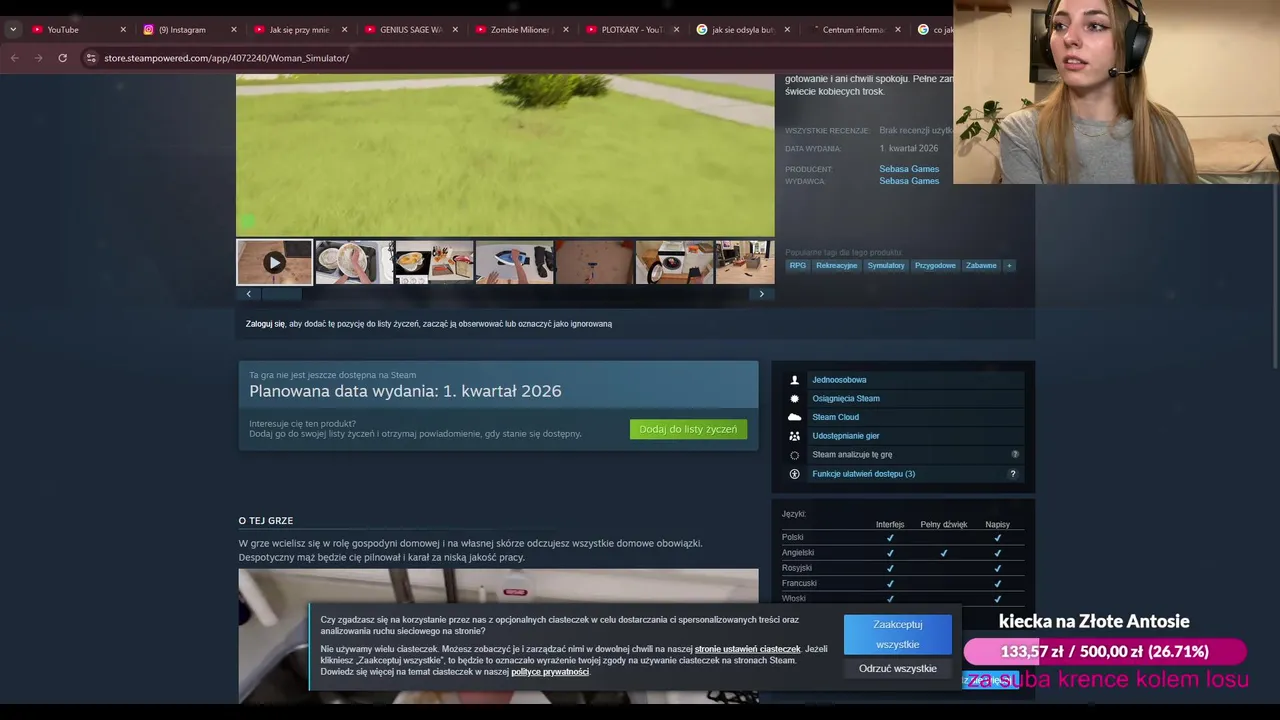Click the Rosyjski language row

(903, 568)
